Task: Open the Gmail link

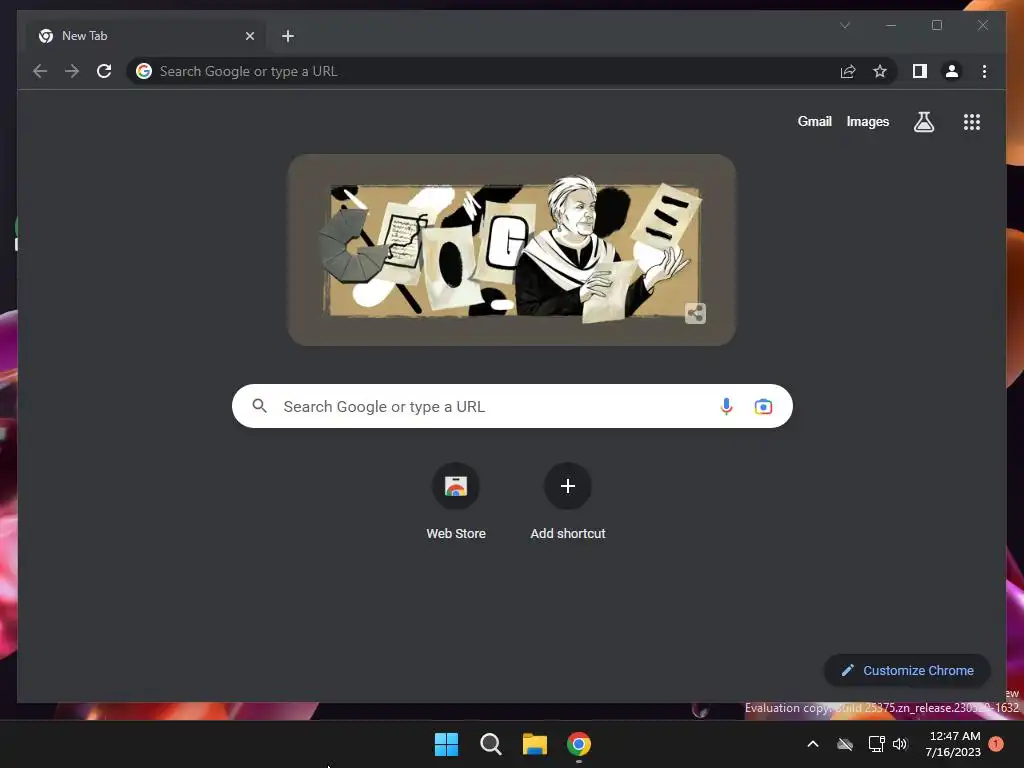Action: [x=814, y=121]
